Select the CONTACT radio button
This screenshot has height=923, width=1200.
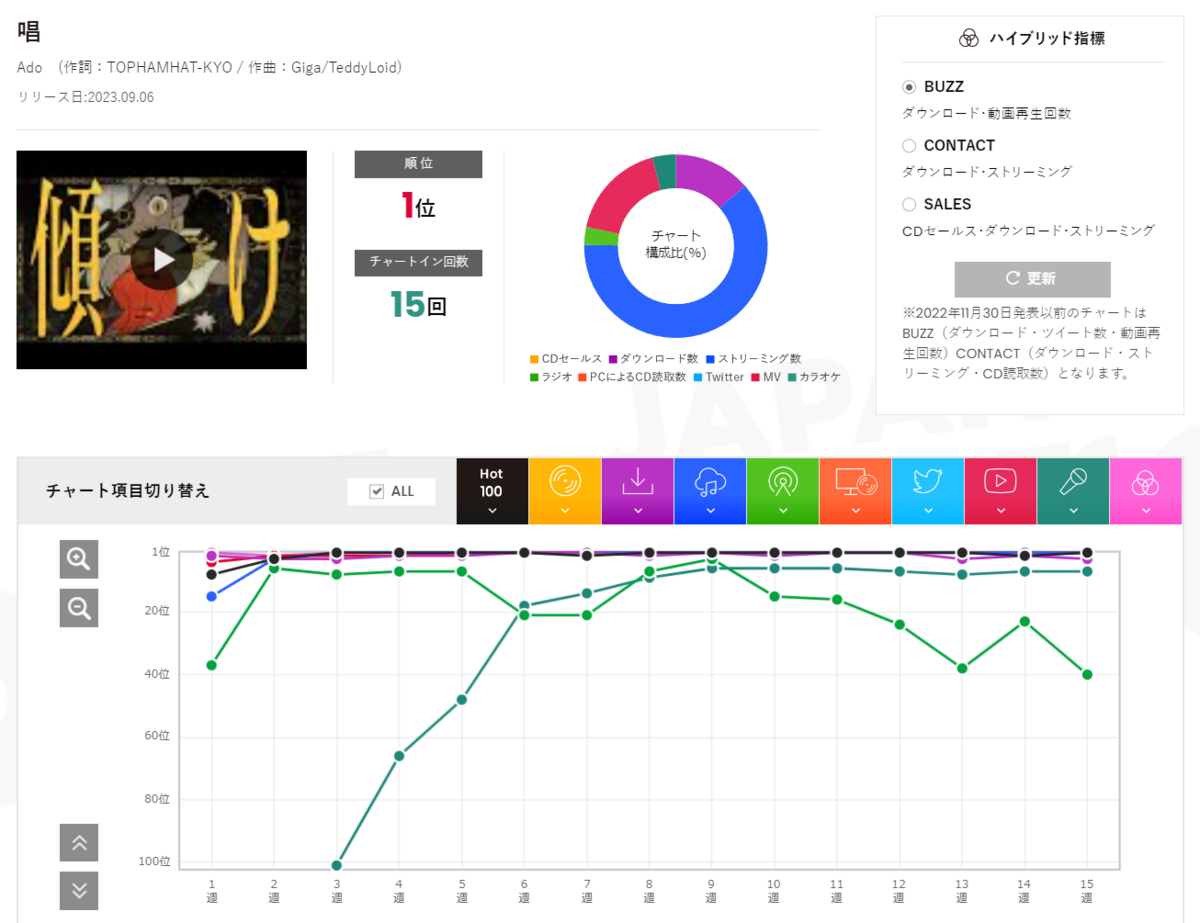909,146
